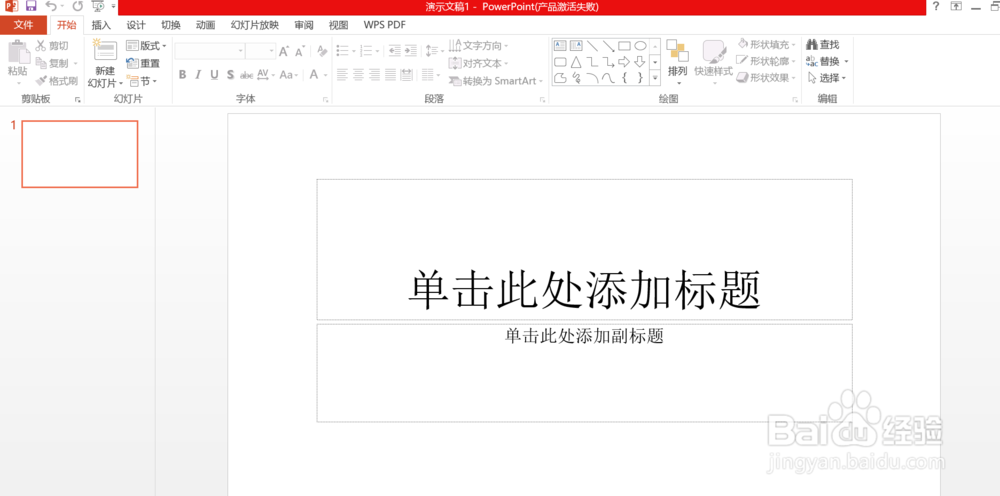Toggle Underline formatting
This screenshot has height=496, width=1000.
point(214,75)
